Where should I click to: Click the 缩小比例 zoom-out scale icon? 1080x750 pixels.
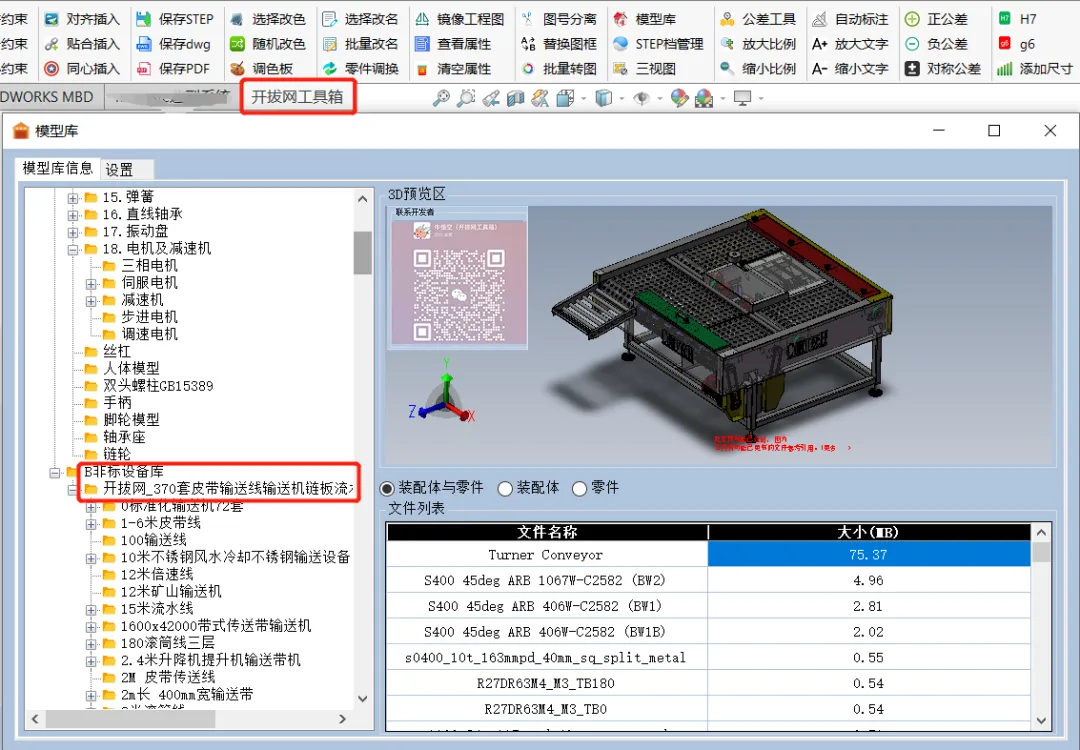(727, 69)
